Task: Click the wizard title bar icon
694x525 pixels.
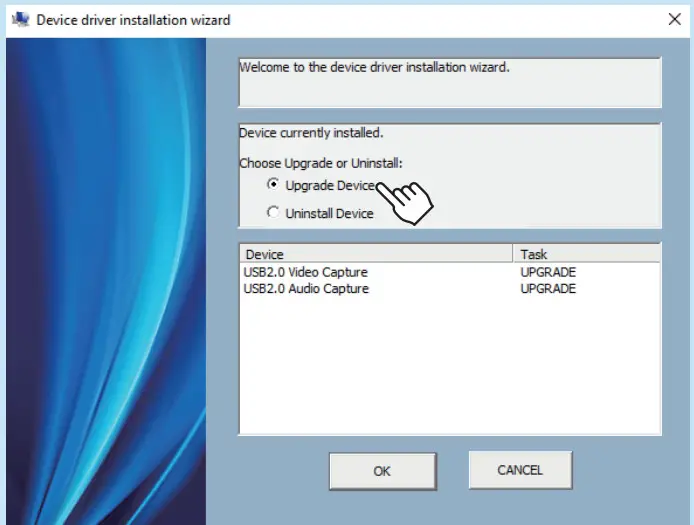Action: point(20,19)
